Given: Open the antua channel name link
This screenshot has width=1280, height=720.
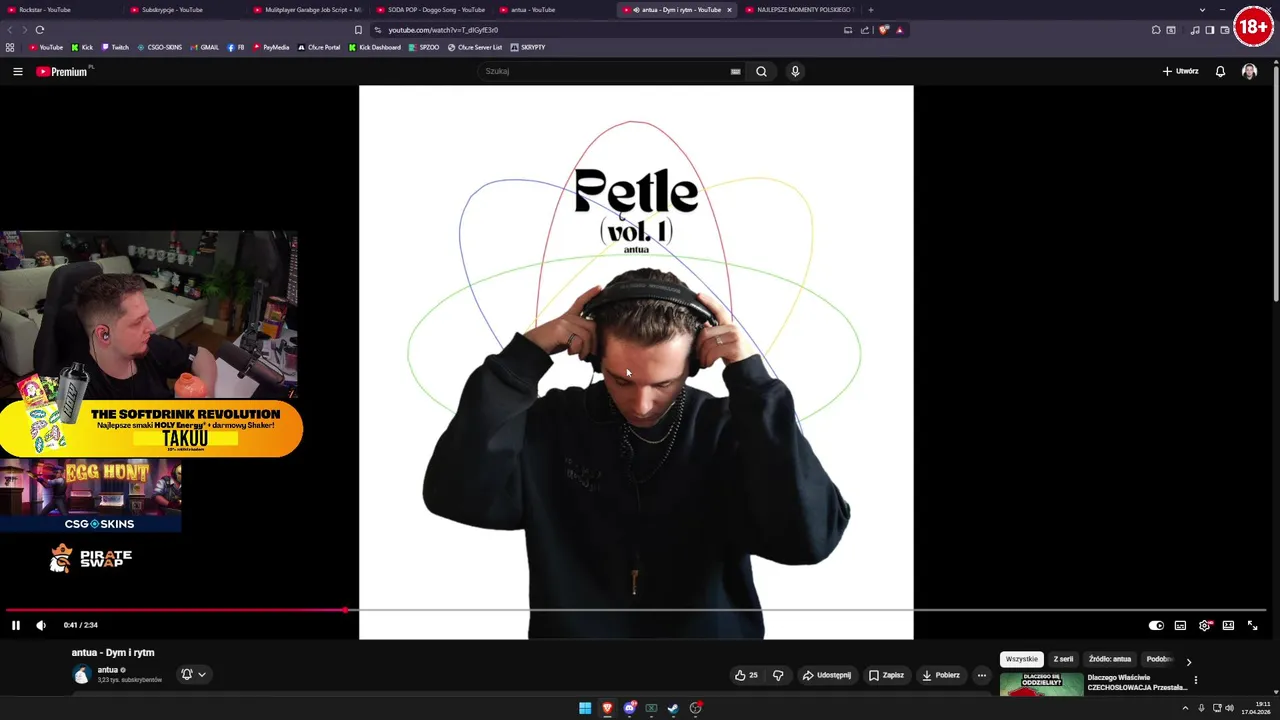Looking at the screenshot, I should point(108,670).
